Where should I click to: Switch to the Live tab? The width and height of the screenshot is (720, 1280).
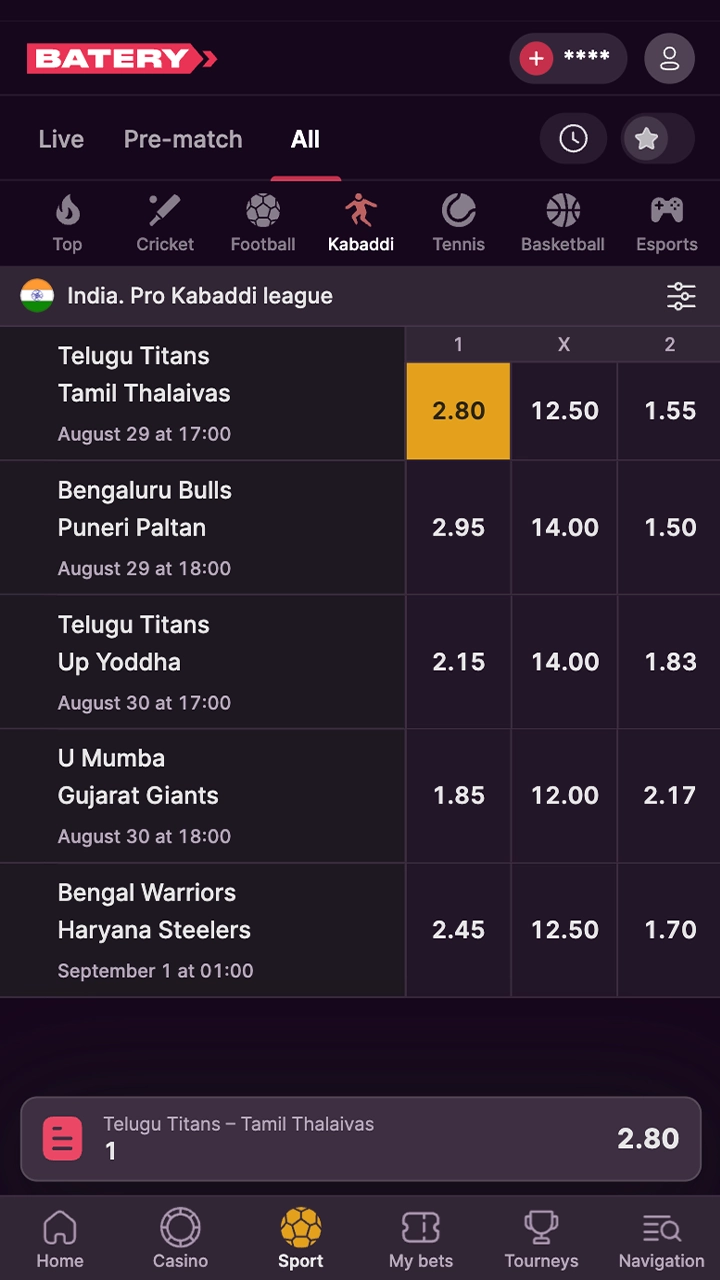tap(60, 139)
